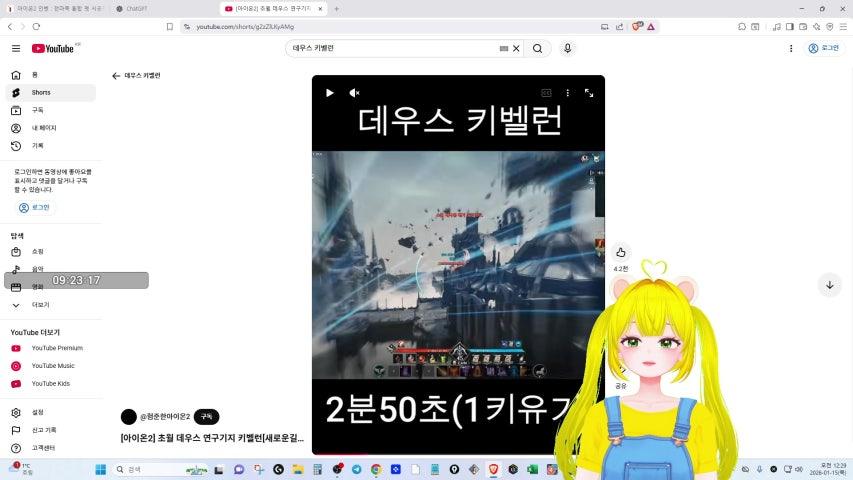Go to next Short with down arrow

pyautogui.click(x=830, y=285)
